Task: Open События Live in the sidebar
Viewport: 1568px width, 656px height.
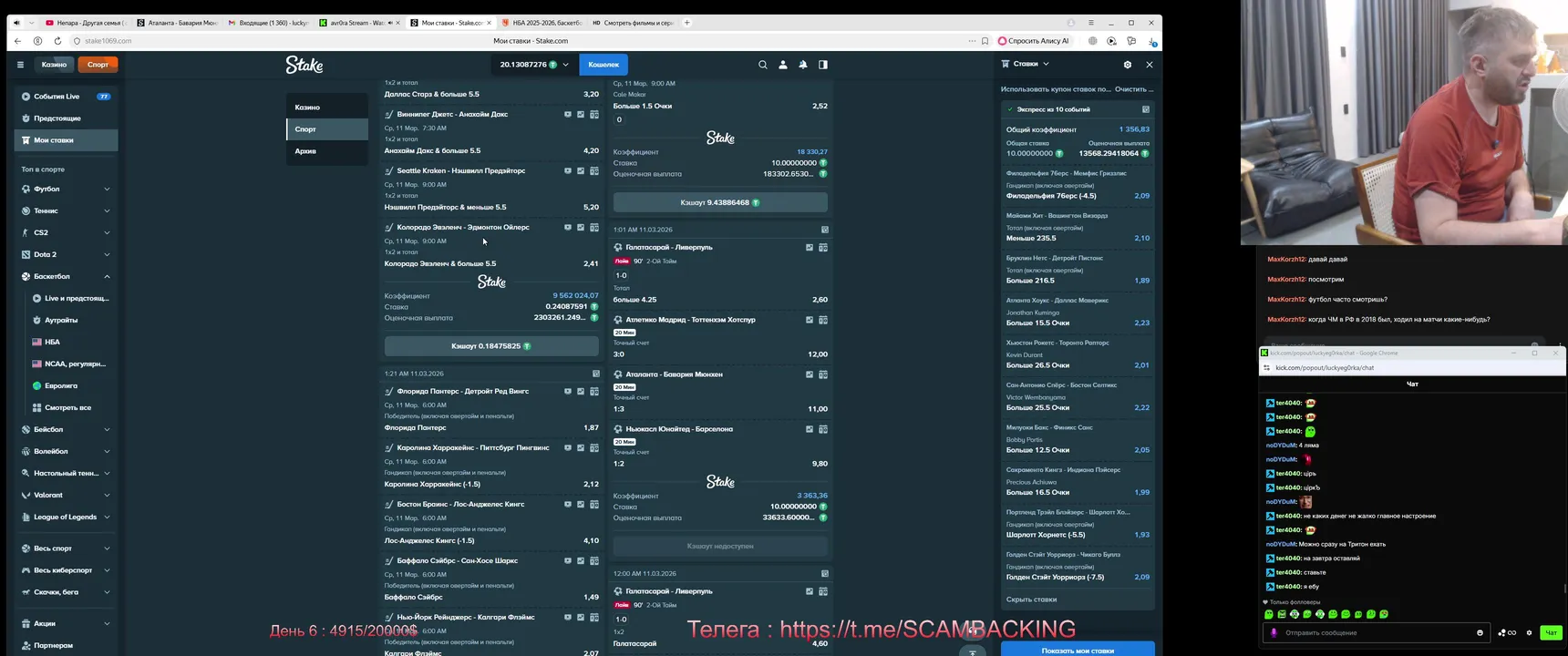Action: pos(66,97)
